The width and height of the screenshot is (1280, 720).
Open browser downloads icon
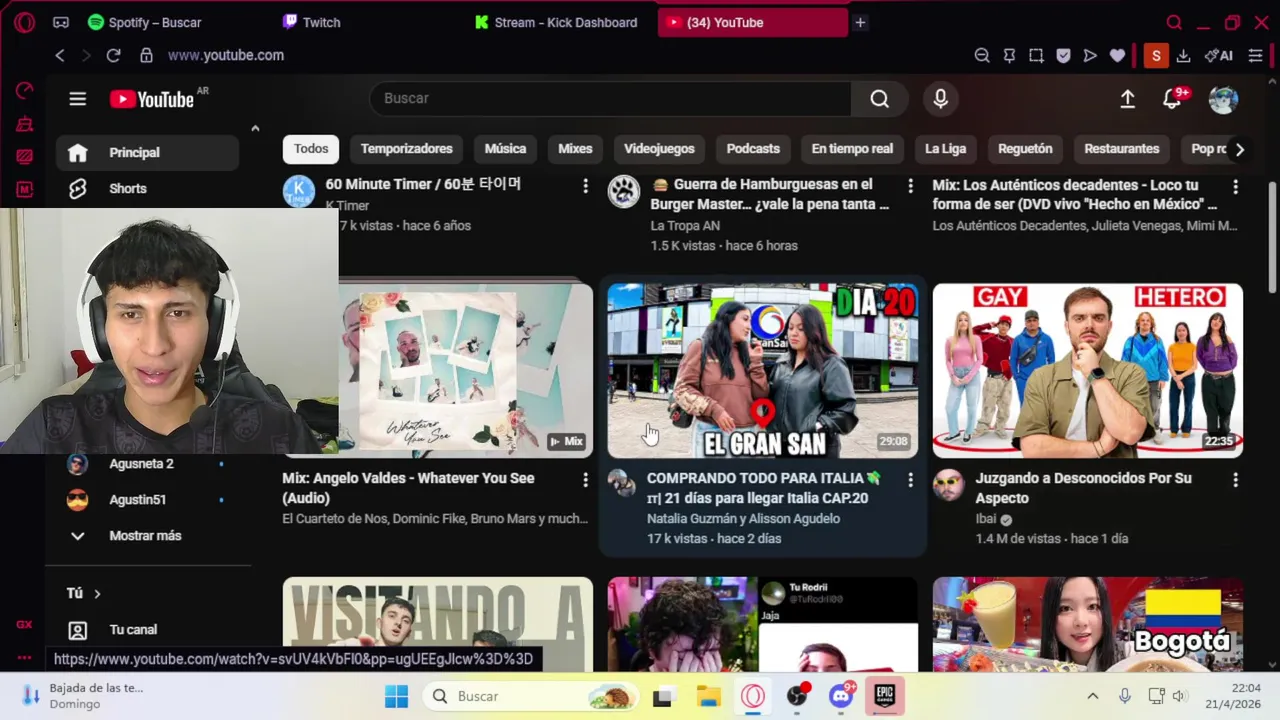coord(1183,56)
